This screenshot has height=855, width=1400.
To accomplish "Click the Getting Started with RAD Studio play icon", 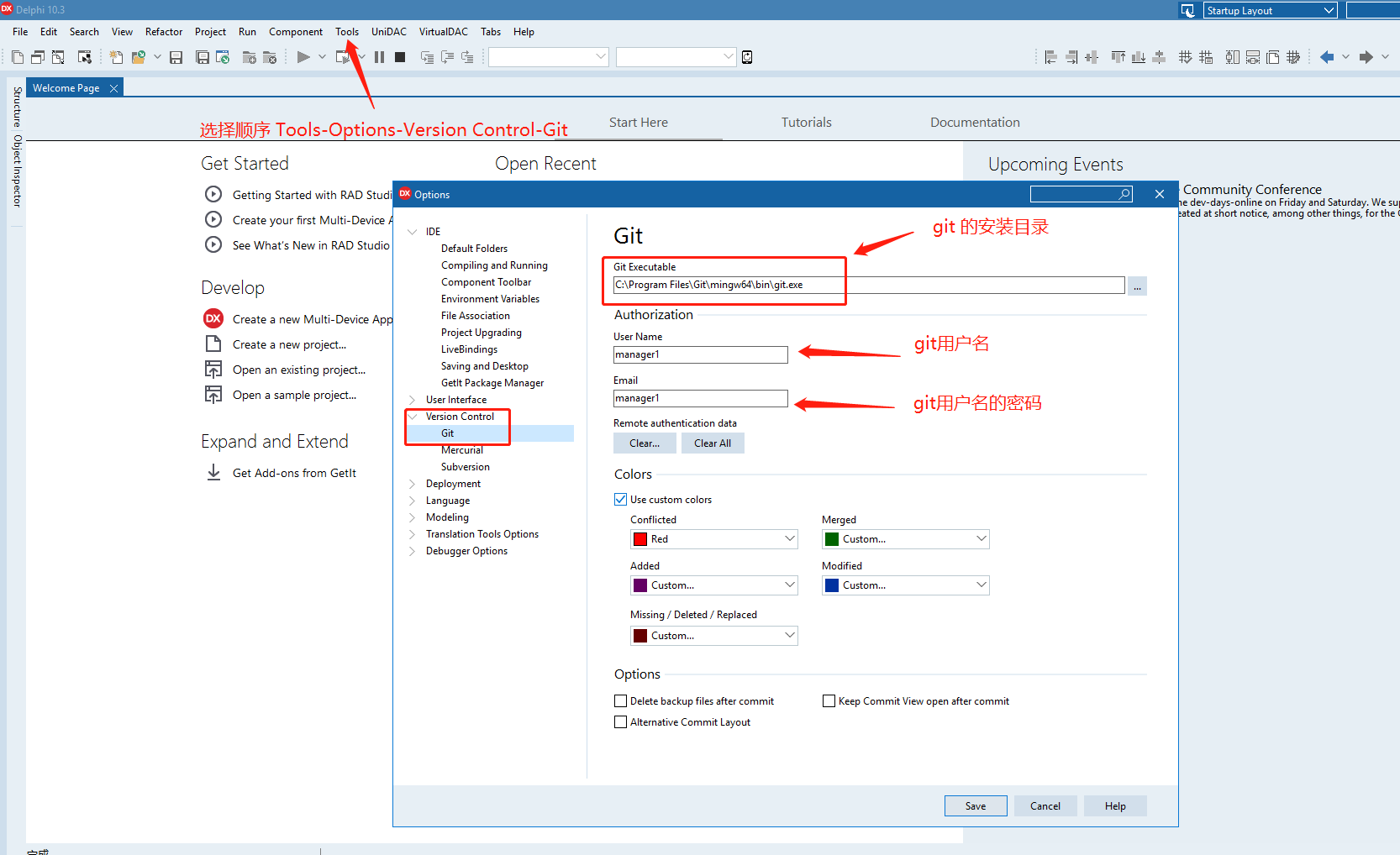I will click(213, 194).
